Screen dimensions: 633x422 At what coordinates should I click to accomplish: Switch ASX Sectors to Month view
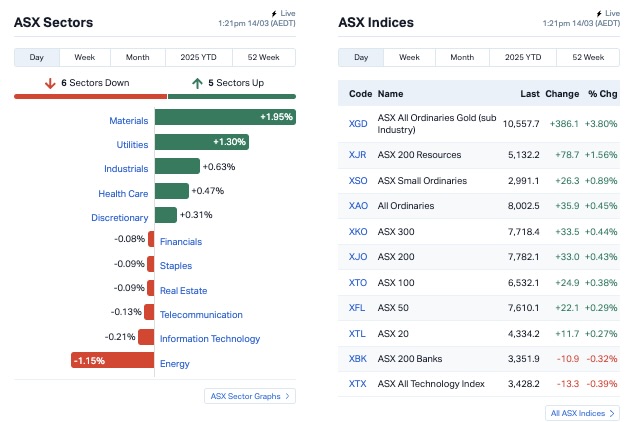coord(138,57)
